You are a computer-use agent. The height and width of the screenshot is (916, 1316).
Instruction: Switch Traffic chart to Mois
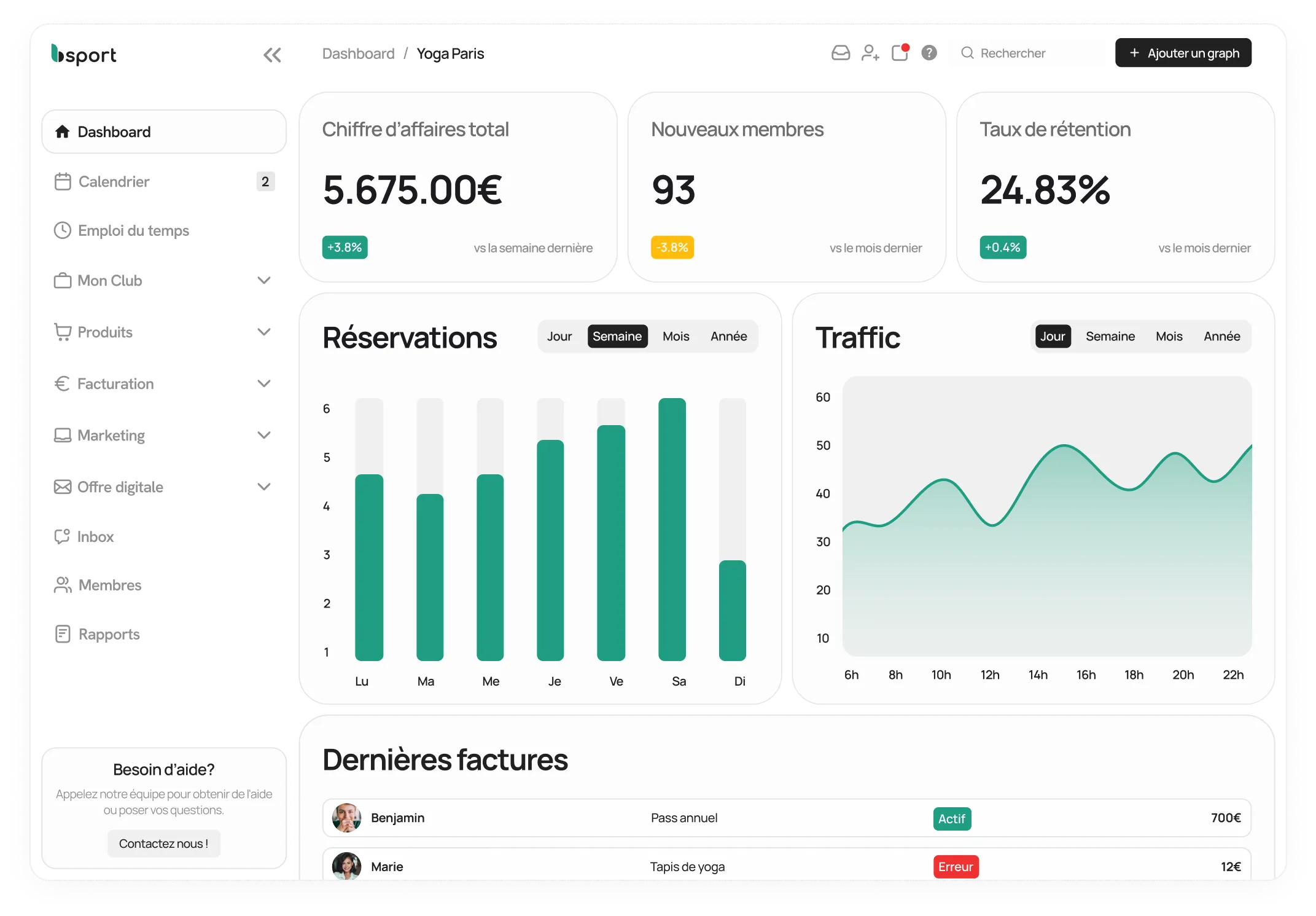coord(1169,336)
